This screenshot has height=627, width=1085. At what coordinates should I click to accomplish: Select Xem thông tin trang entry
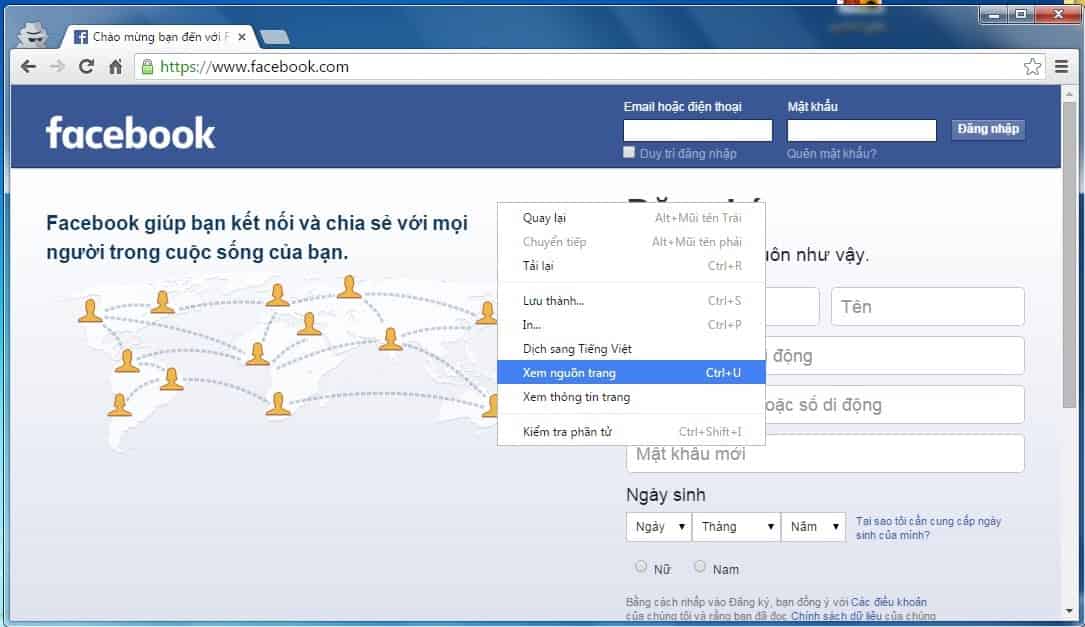coord(631,397)
